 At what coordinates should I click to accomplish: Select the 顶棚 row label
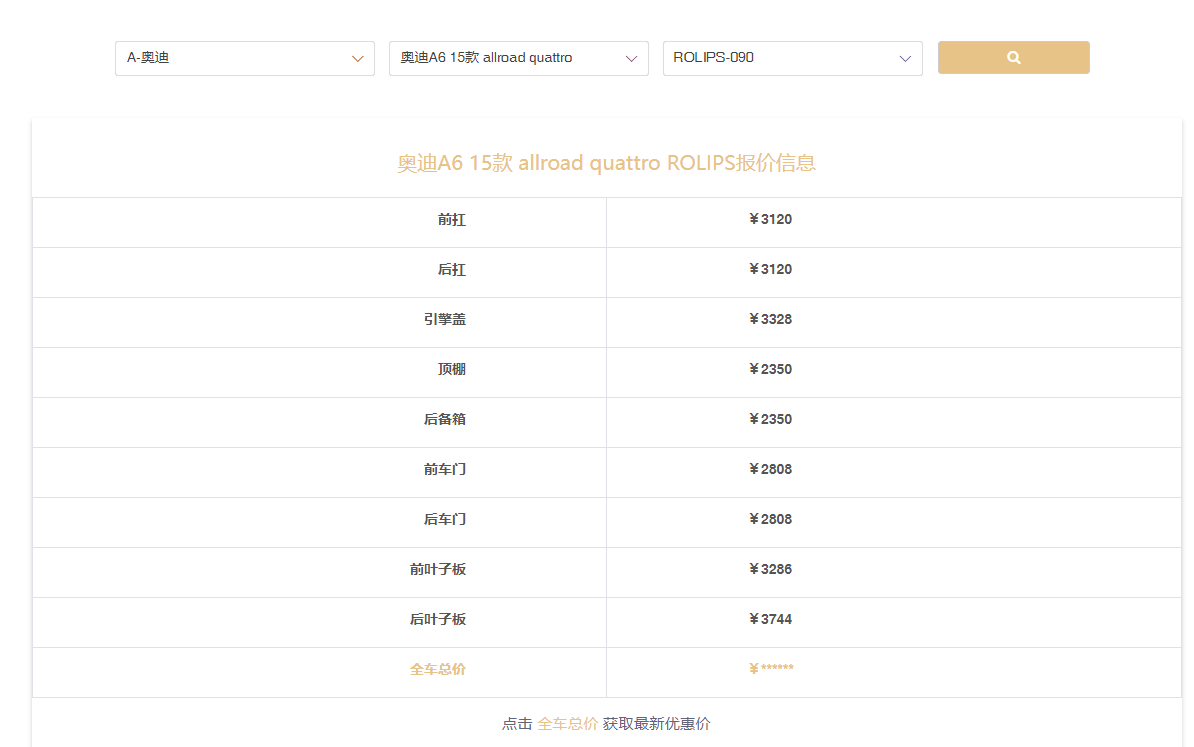click(x=451, y=369)
